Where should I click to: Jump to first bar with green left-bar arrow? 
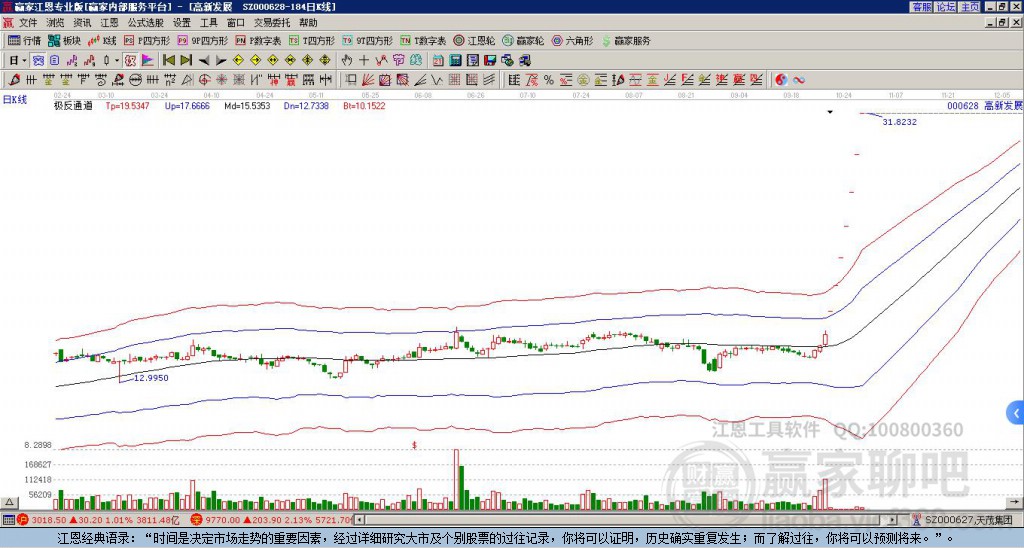pyautogui.click(x=168, y=61)
